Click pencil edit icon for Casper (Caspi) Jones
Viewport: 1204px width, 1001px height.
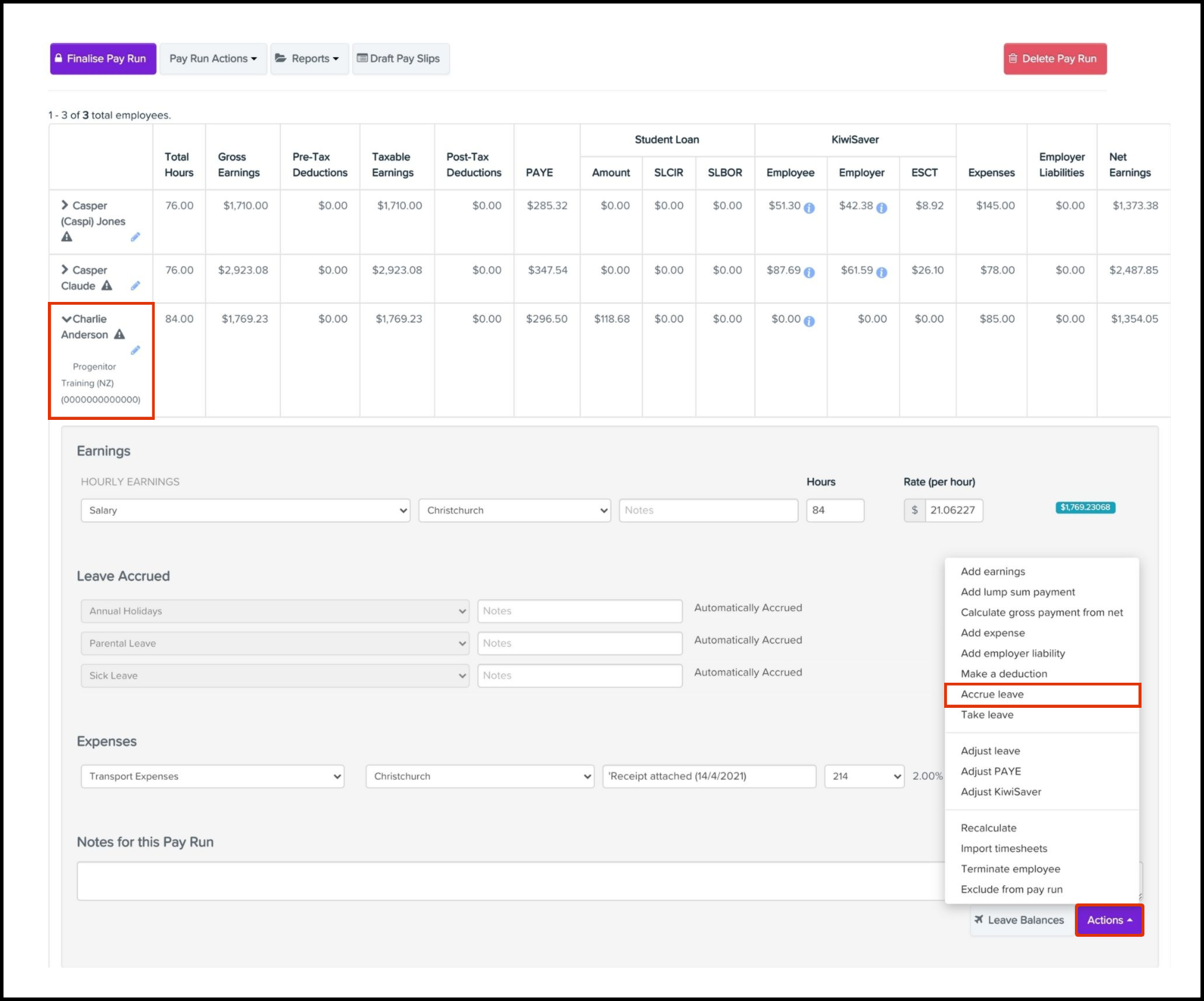coord(135,237)
